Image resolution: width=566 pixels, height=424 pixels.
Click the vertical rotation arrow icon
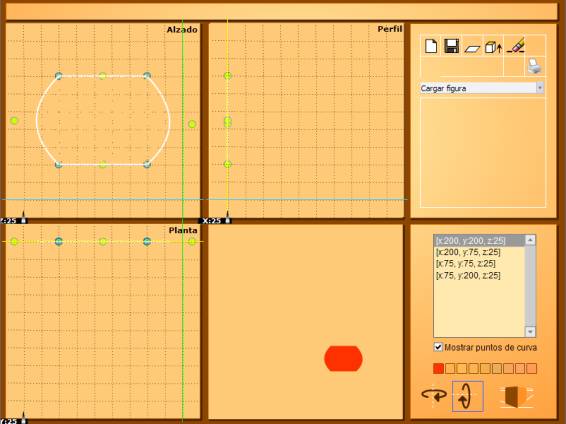click(x=467, y=396)
